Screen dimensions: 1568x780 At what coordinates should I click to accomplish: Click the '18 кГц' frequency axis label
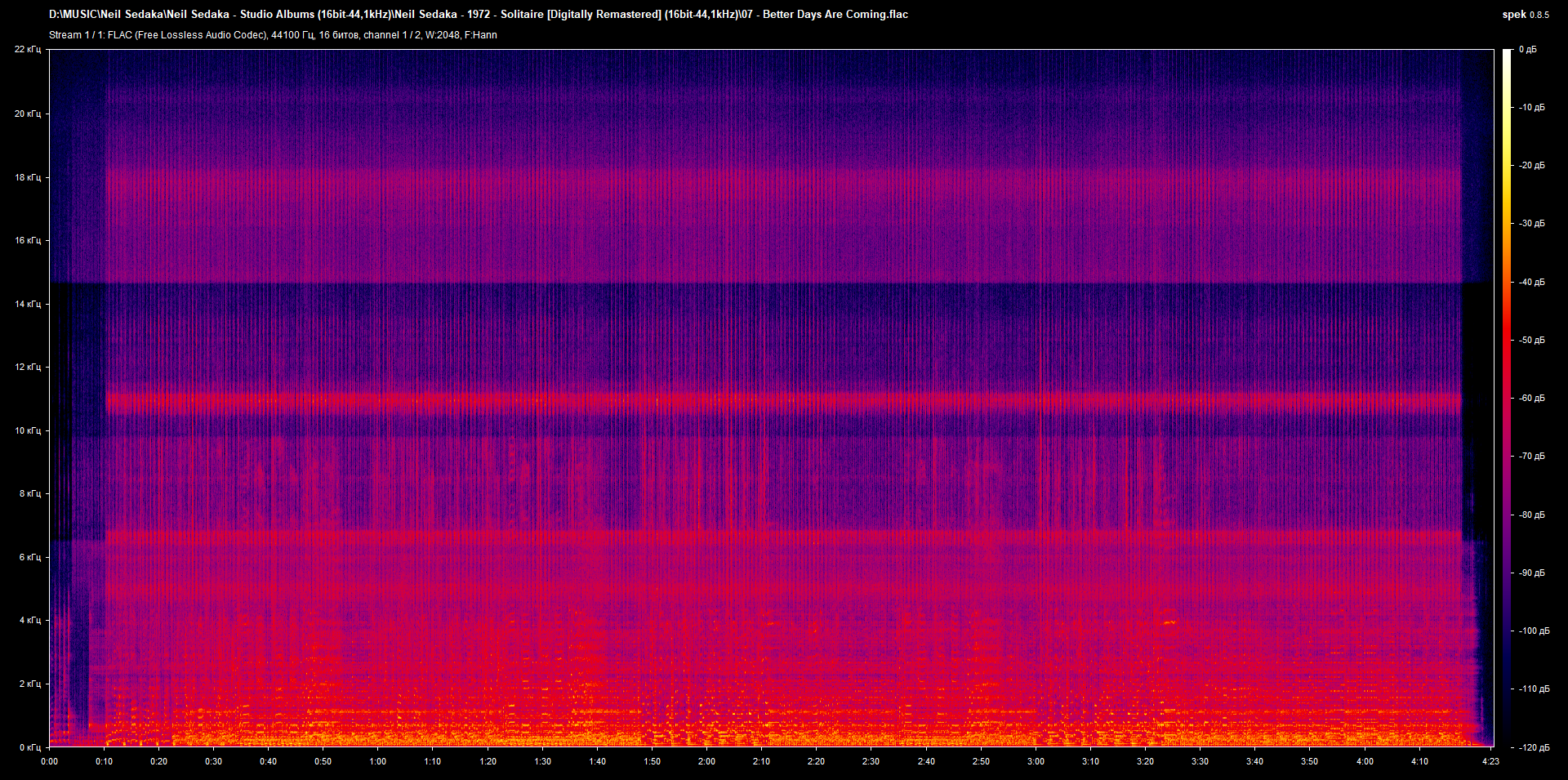[x=28, y=177]
